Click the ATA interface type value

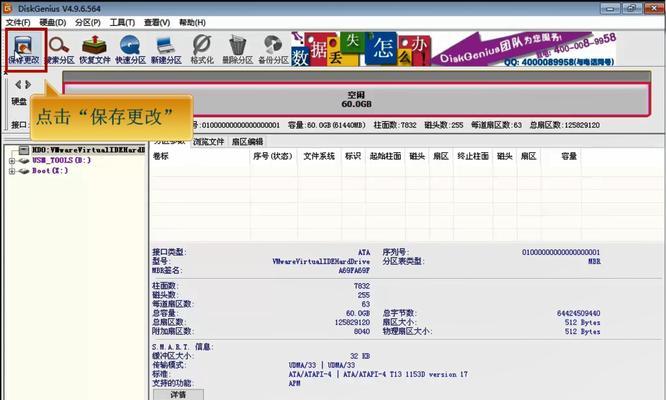[x=364, y=252]
